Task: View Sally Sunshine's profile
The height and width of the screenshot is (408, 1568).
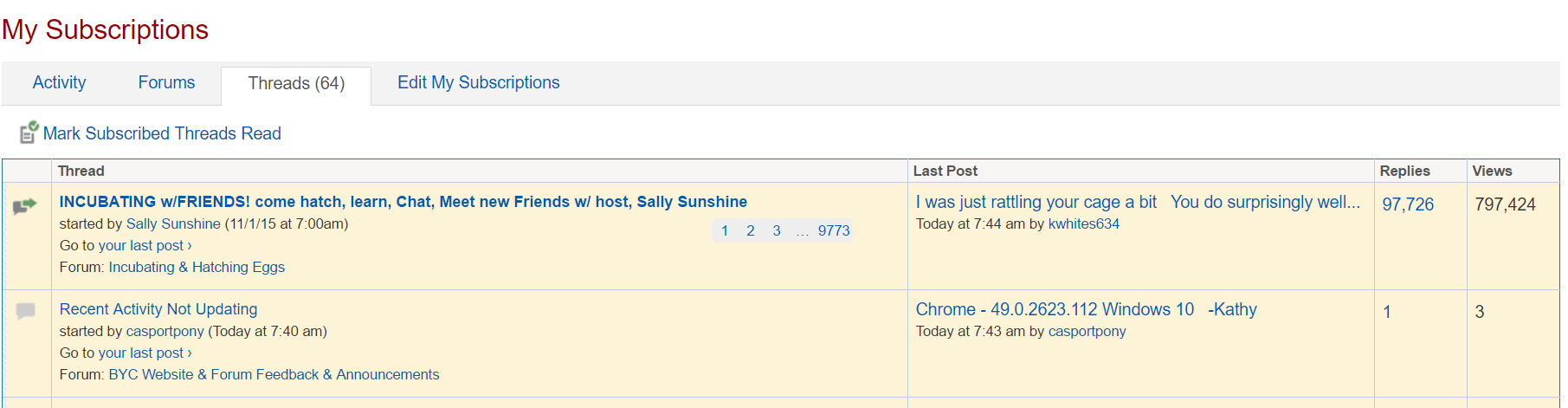Action: (173, 223)
